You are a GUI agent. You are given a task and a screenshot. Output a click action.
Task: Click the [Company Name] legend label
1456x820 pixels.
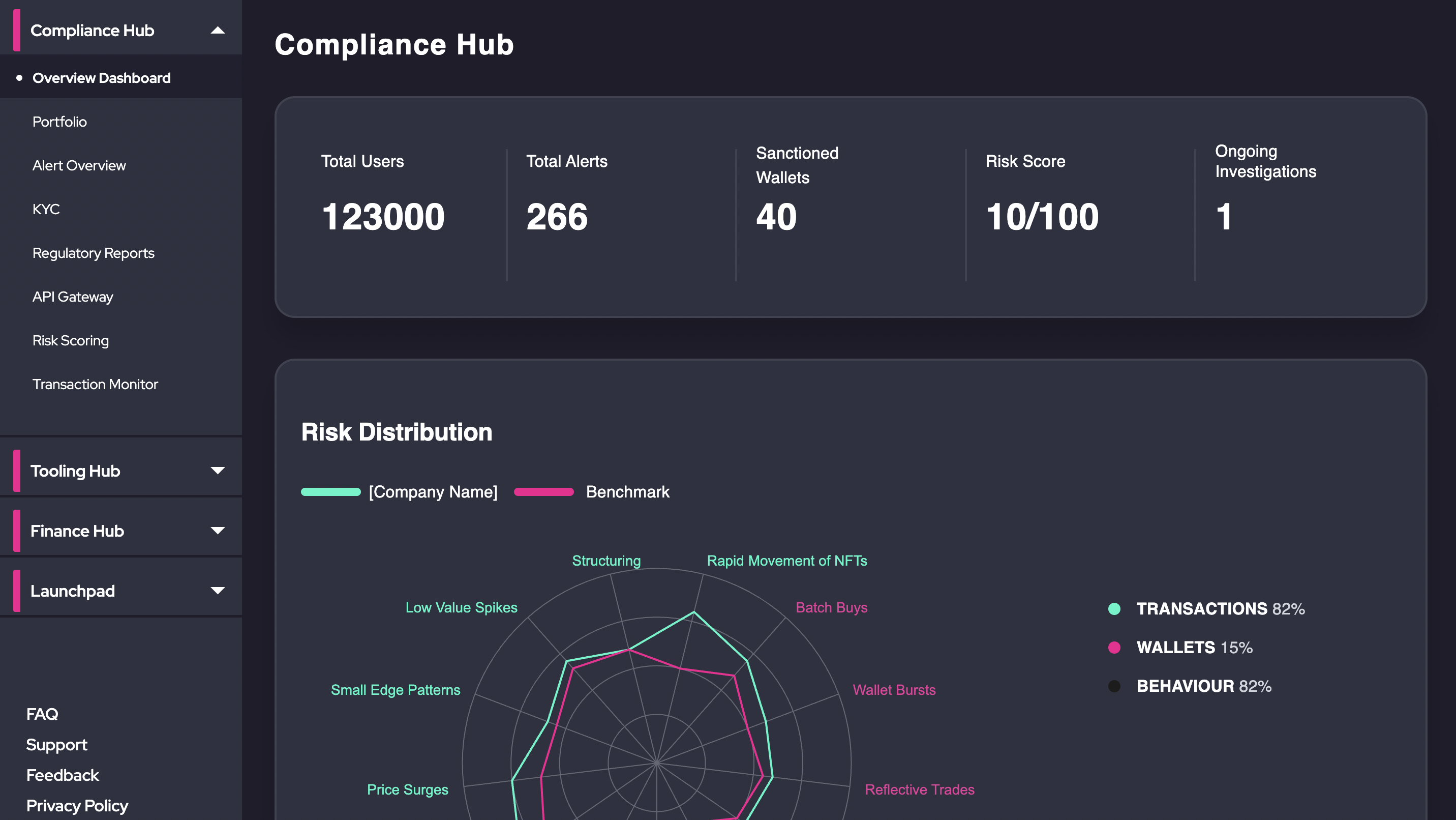tap(433, 492)
